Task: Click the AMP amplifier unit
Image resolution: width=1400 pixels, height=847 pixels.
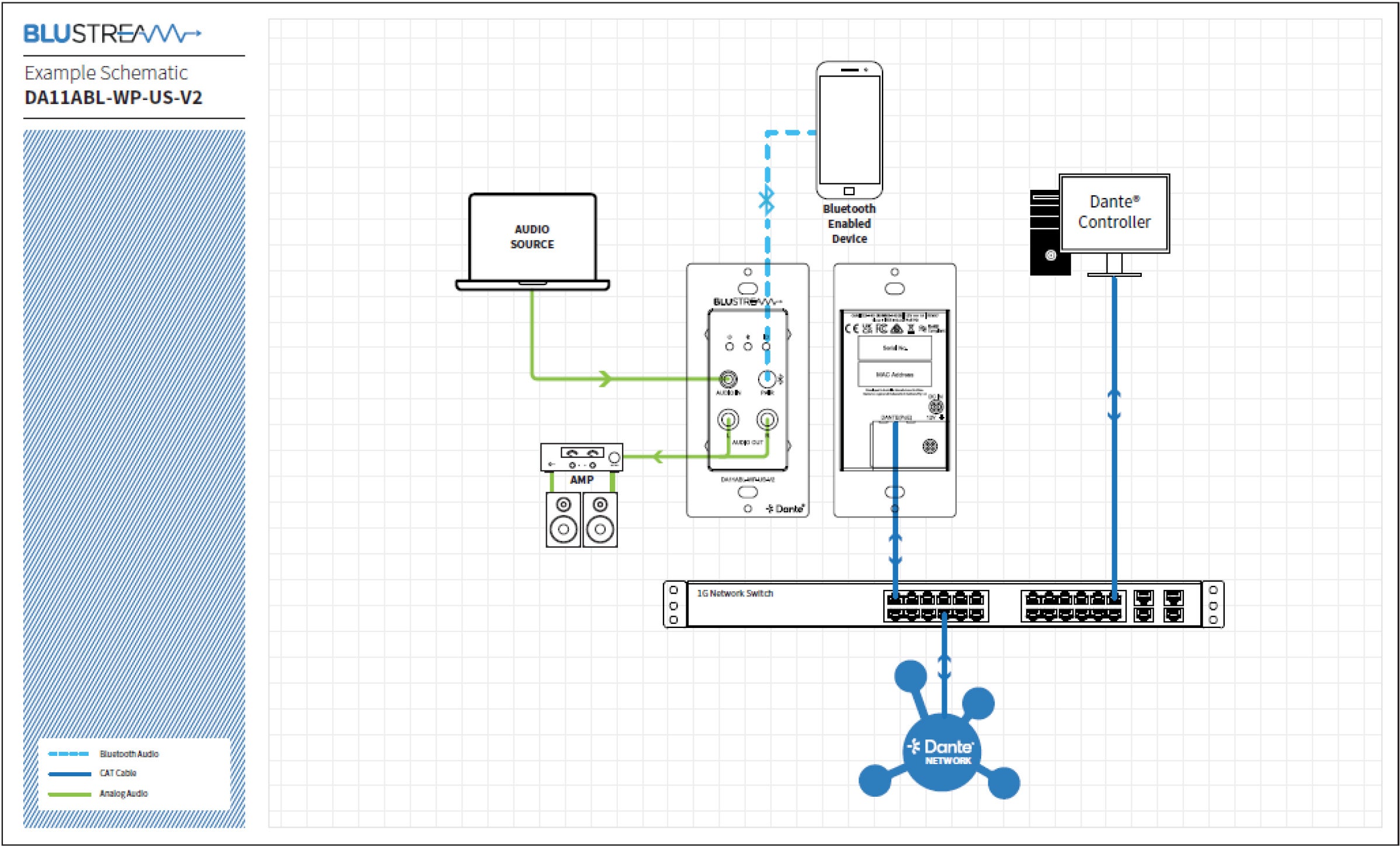Action: pyautogui.click(x=581, y=457)
